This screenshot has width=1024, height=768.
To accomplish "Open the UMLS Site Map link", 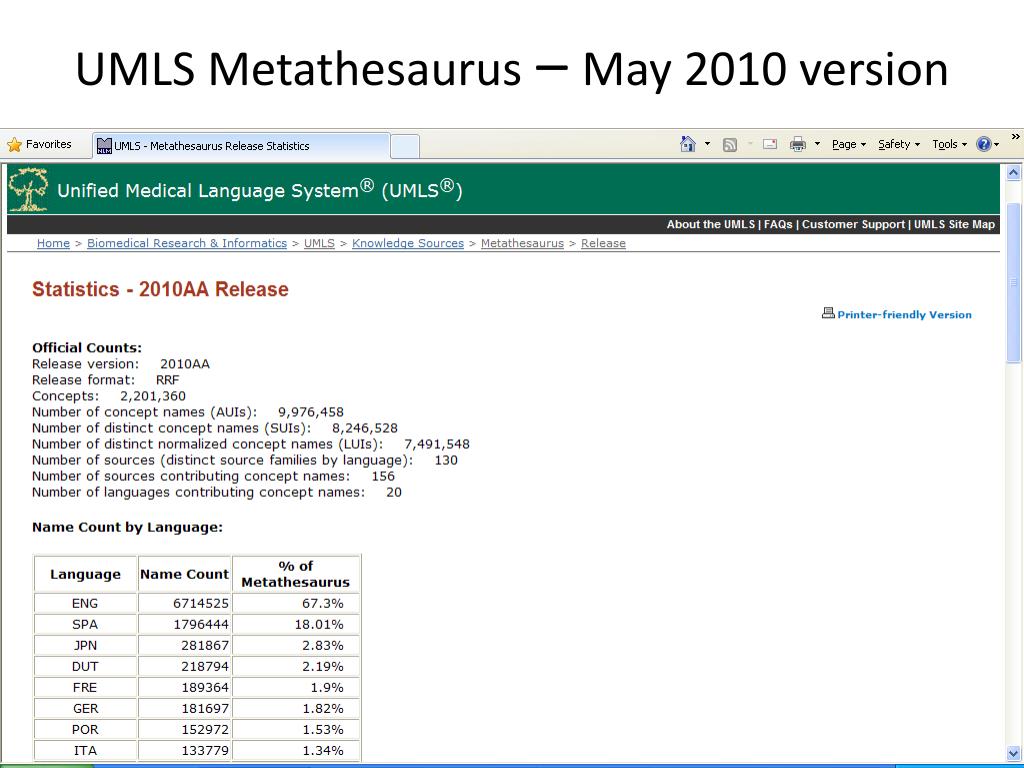I will click(x=954, y=224).
